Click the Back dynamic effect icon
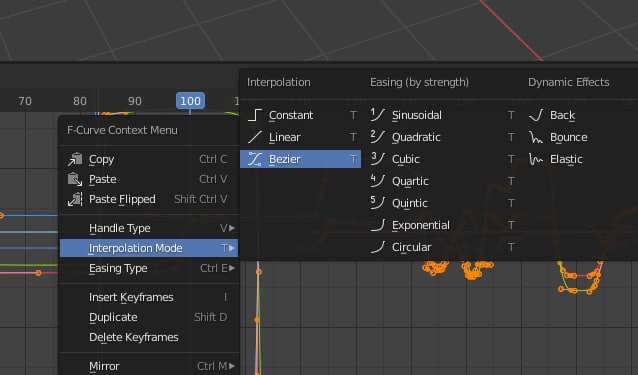Image resolution: width=638 pixels, height=375 pixels. 536,115
